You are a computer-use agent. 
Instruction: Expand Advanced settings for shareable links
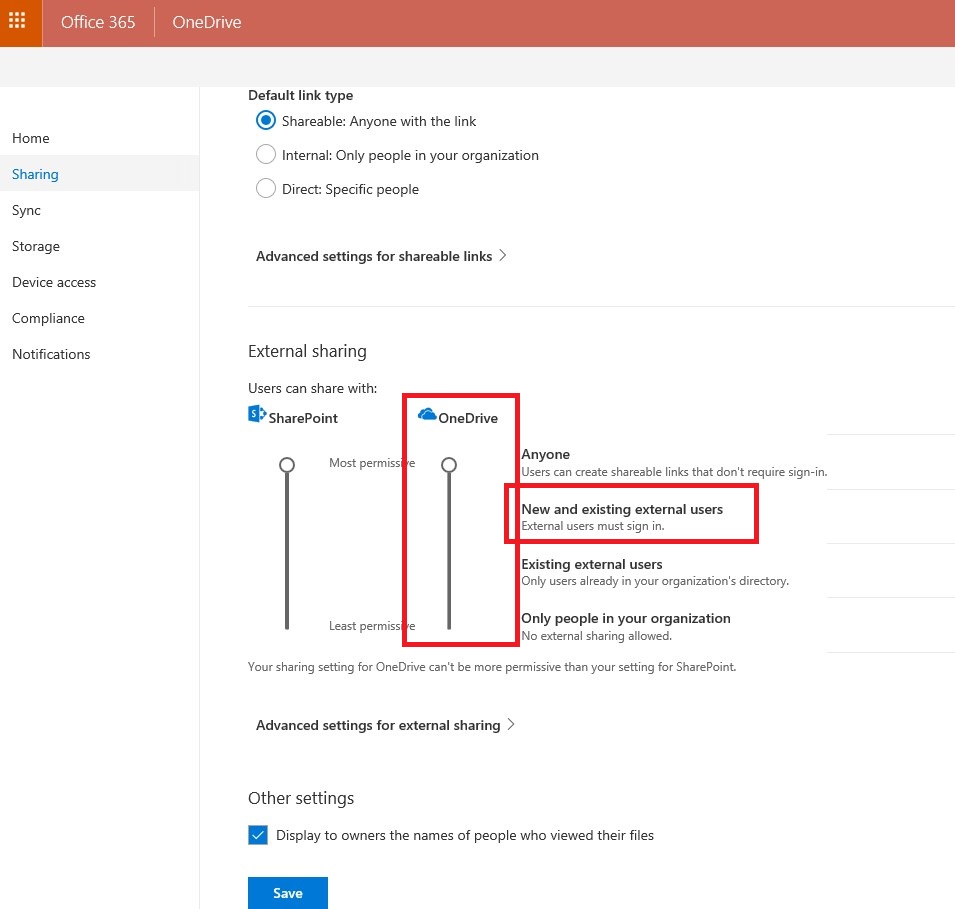(381, 256)
